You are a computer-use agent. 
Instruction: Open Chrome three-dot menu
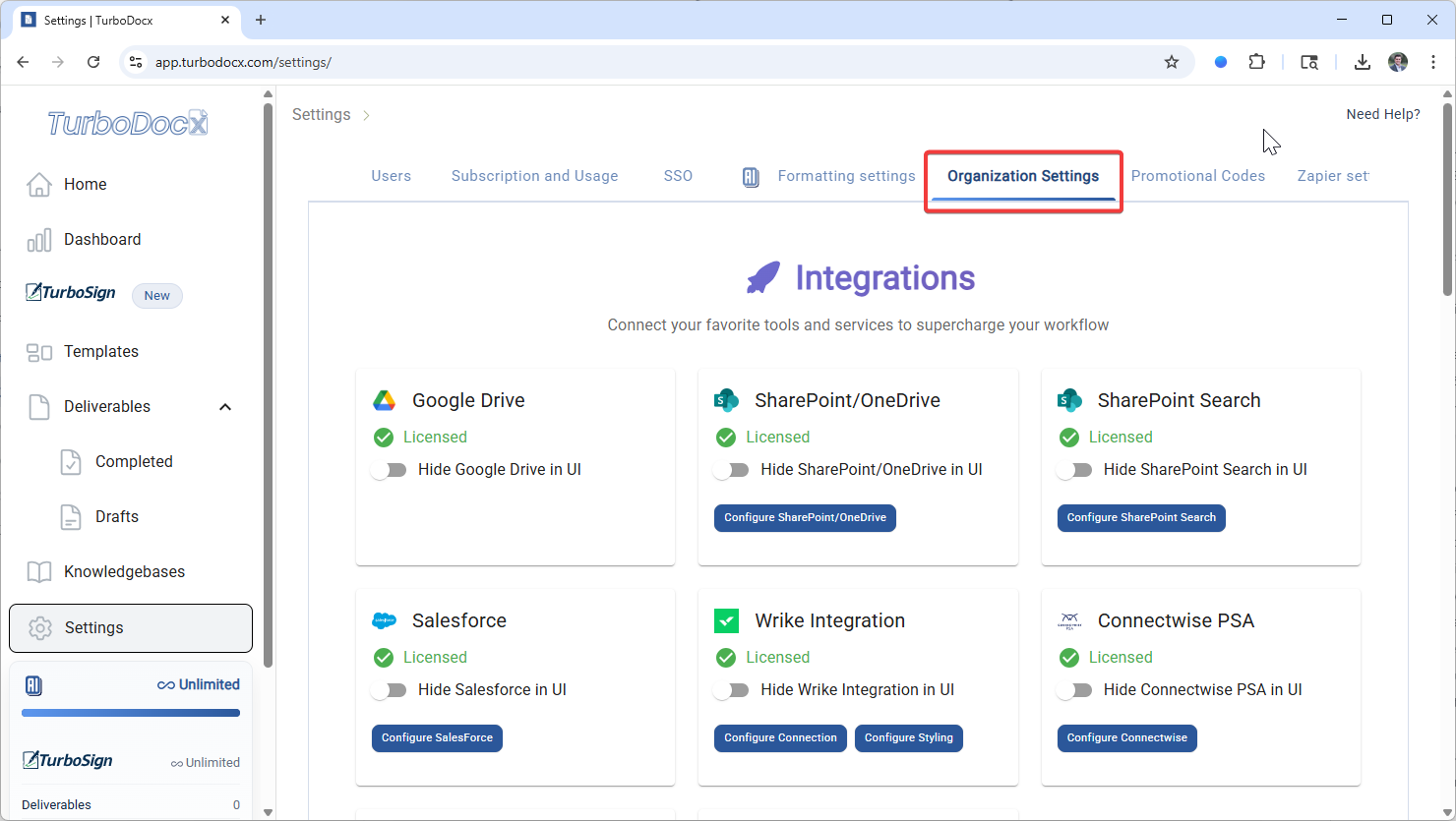tap(1433, 62)
